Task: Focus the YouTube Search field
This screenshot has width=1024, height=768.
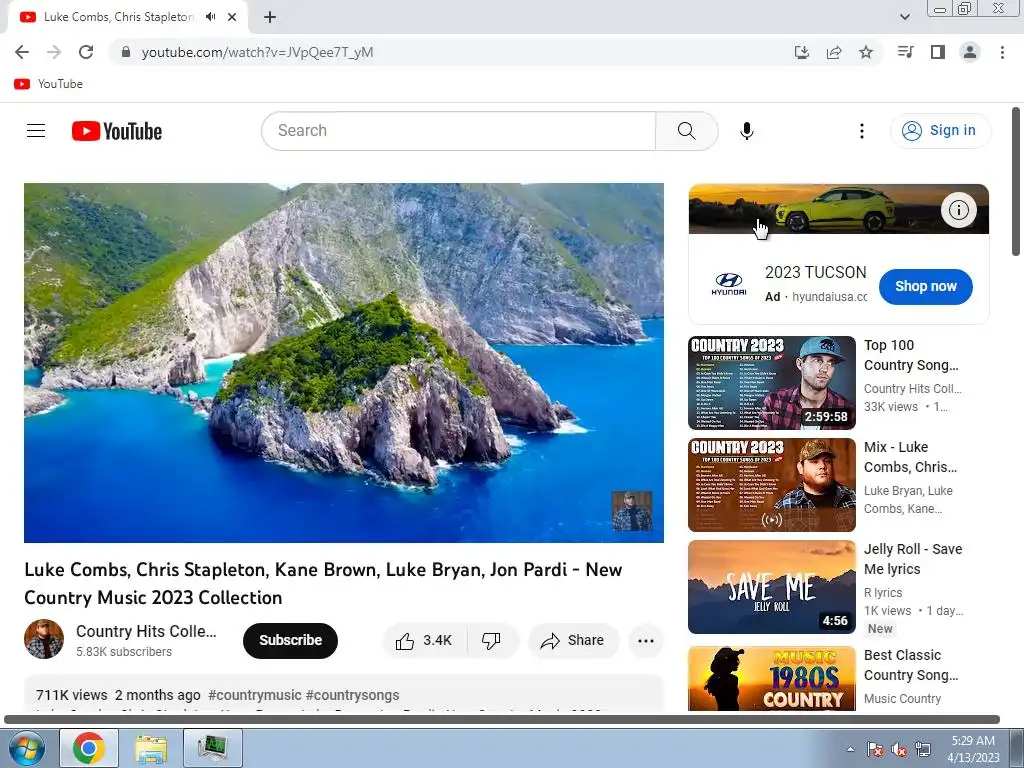Action: (458, 131)
